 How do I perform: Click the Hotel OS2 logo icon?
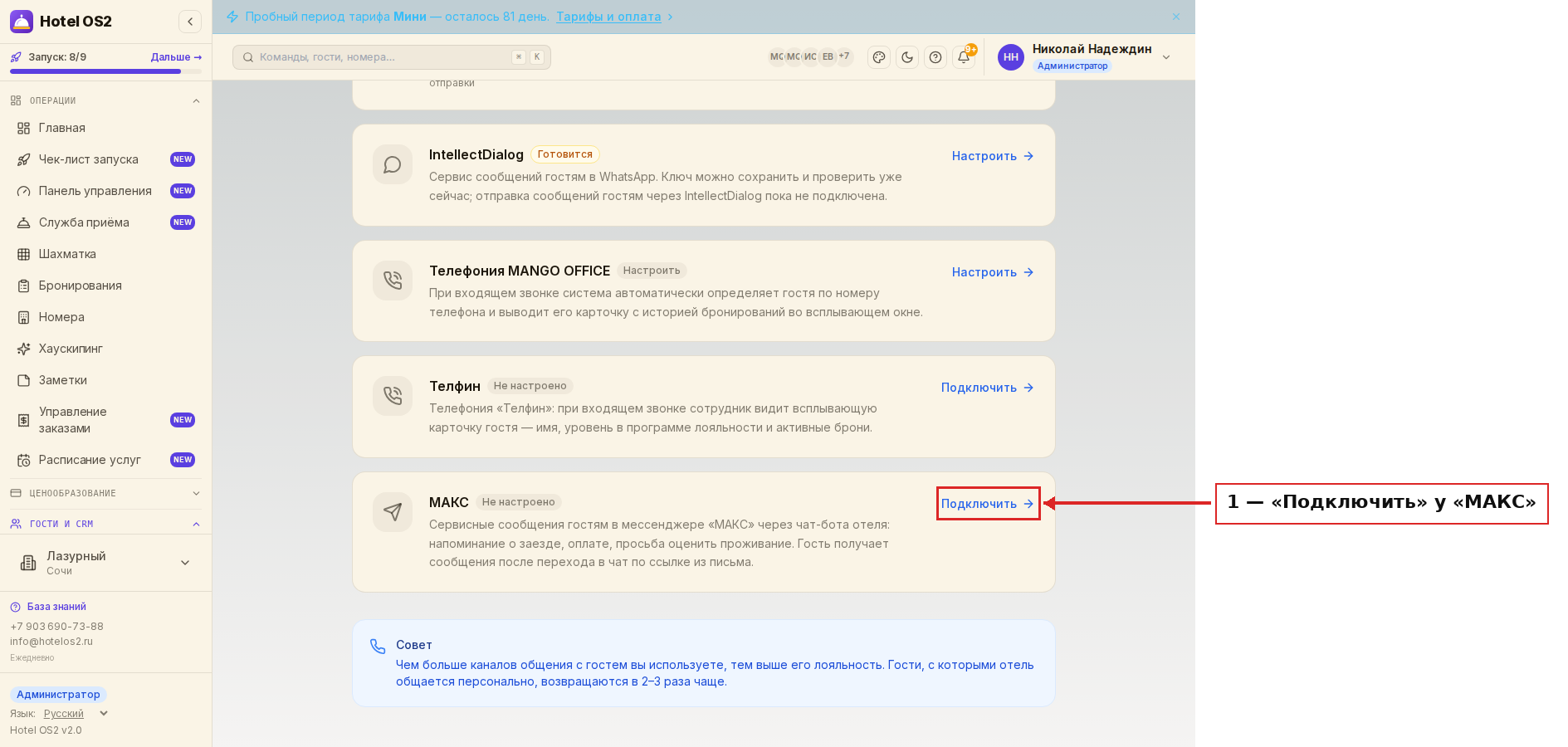click(x=22, y=22)
